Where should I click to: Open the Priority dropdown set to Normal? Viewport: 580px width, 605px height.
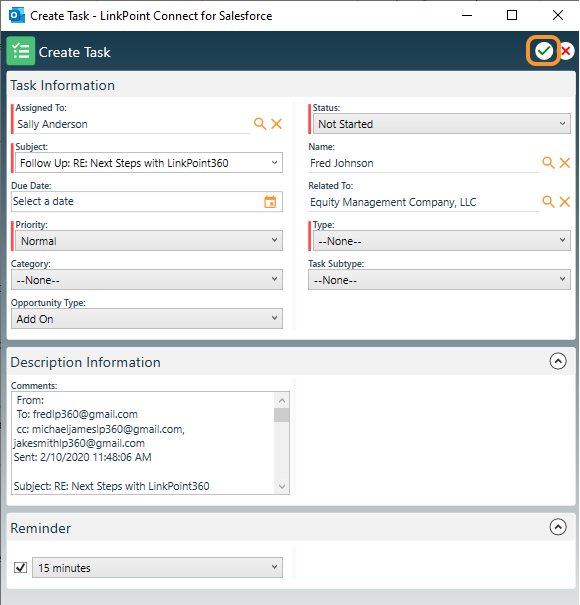(x=149, y=241)
